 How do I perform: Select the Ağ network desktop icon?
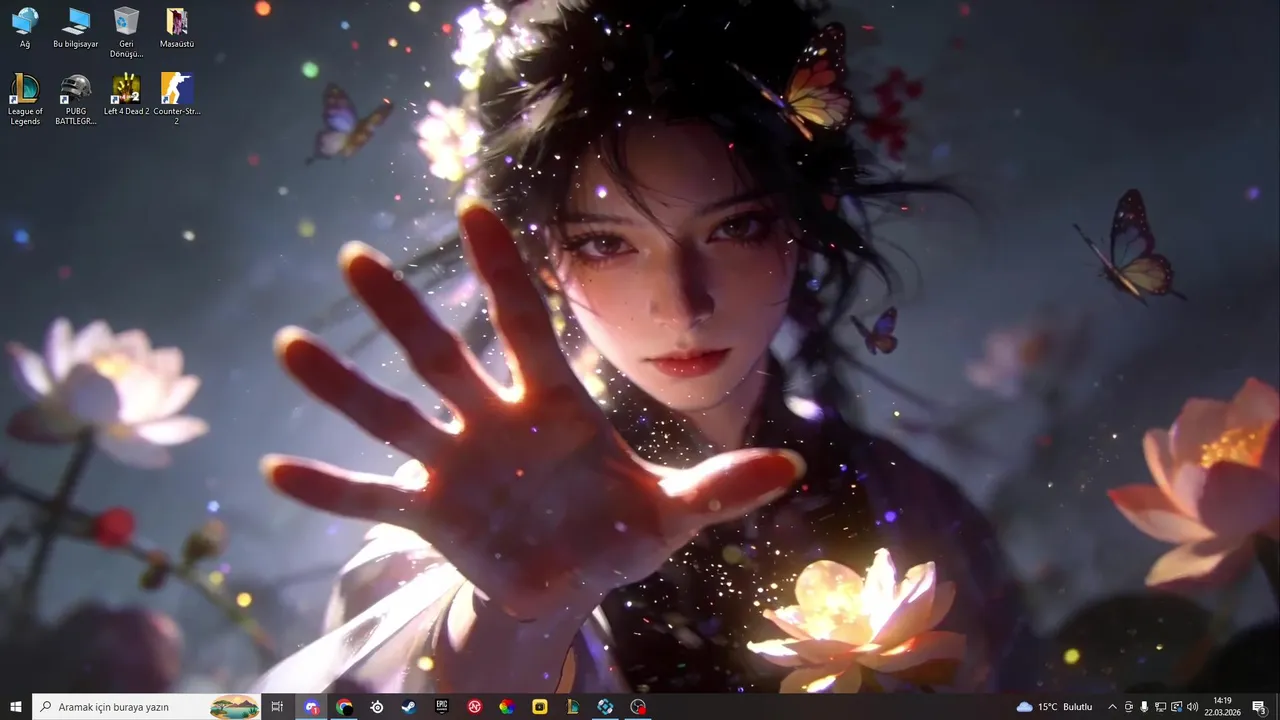pyautogui.click(x=25, y=27)
